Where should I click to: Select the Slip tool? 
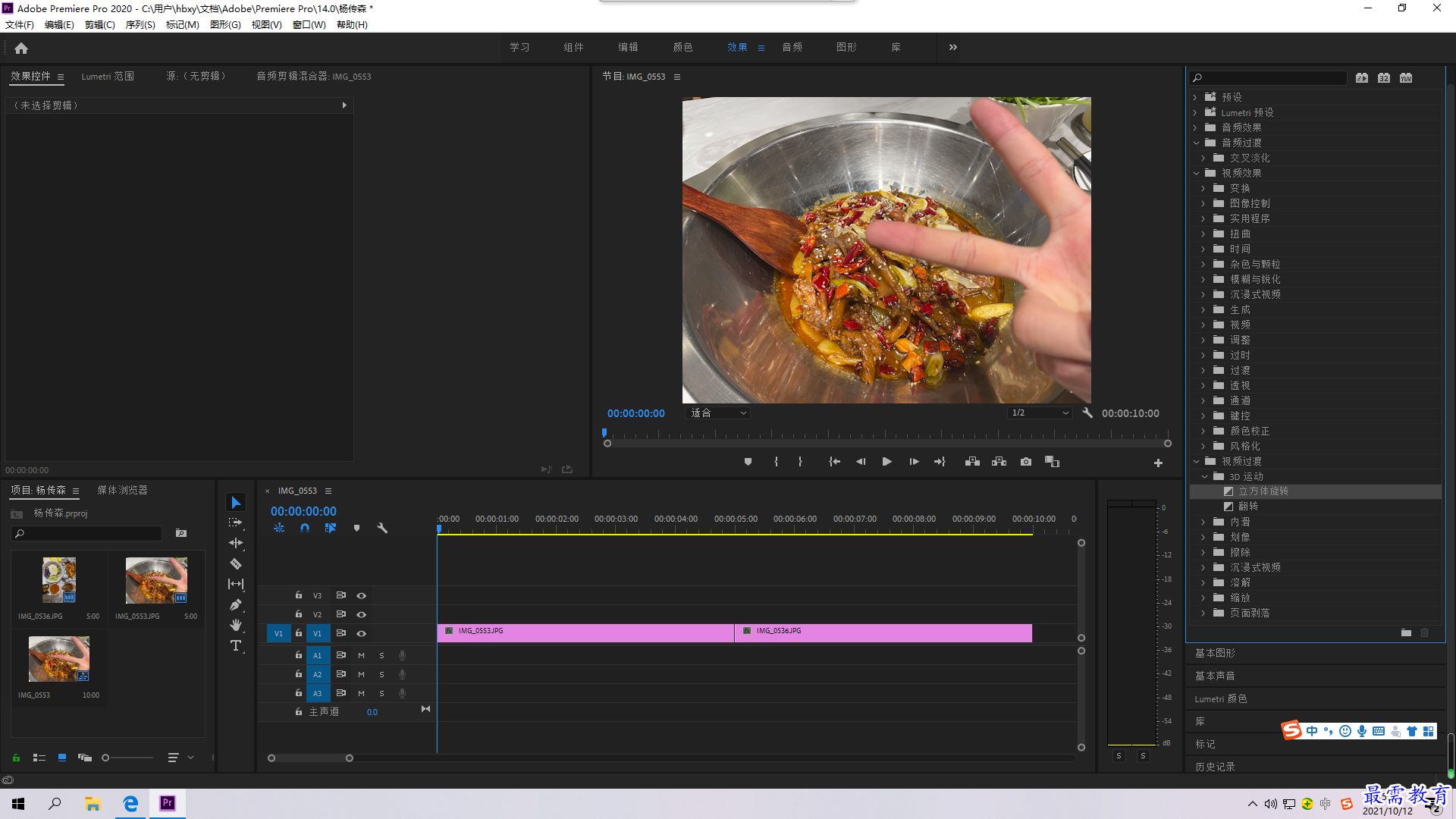(x=236, y=584)
